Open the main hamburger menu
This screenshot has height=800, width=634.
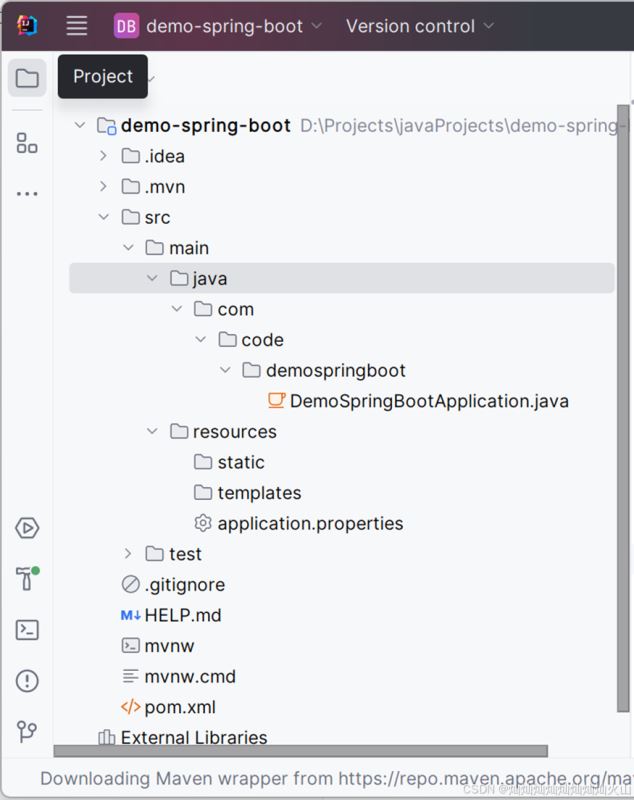[x=76, y=25]
